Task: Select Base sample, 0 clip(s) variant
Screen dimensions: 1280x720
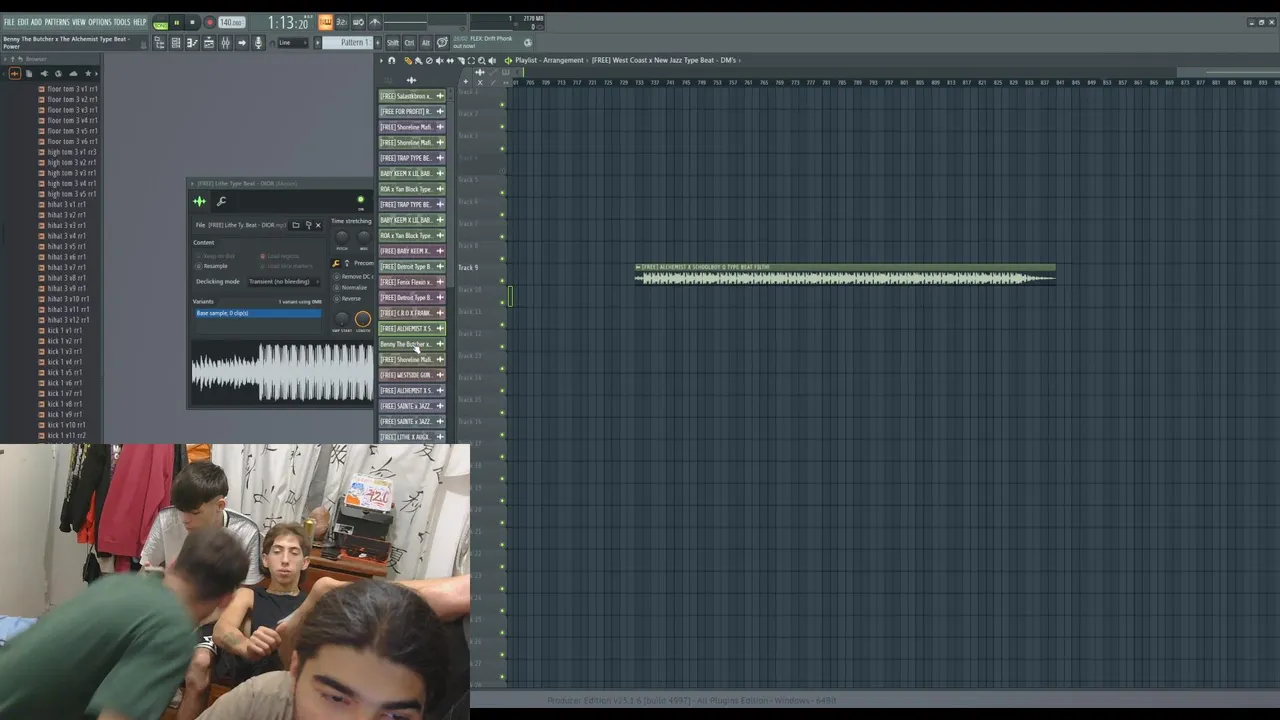Action: click(x=258, y=313)
